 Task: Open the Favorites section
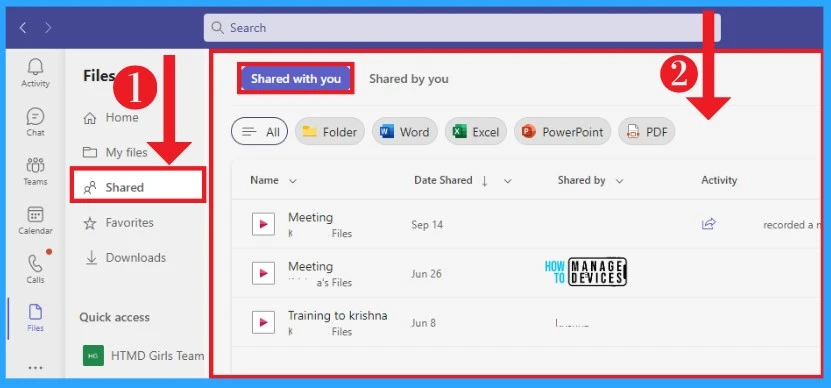click(119, 223)
